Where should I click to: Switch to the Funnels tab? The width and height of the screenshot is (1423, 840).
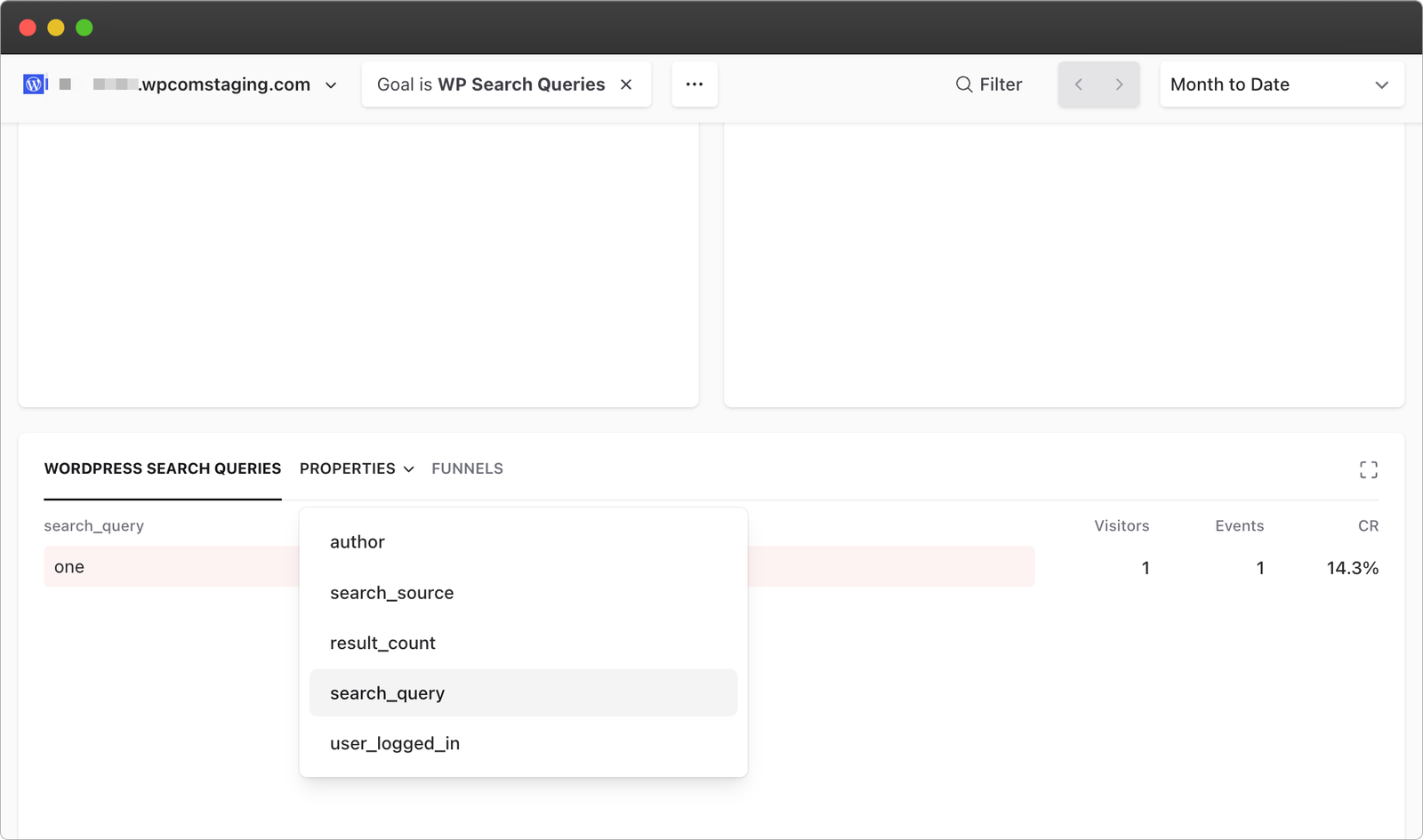click(x=467, y=468)
